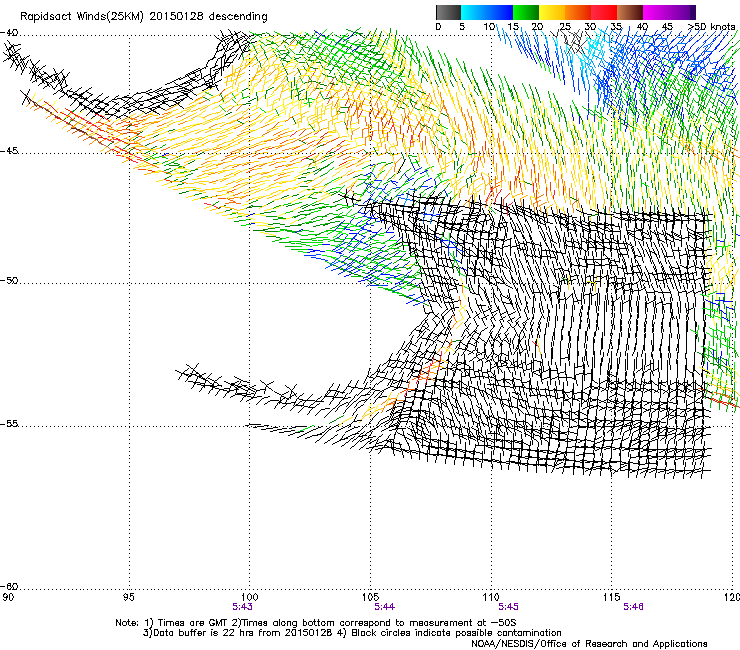This screenshot has width=740, height=650.
Task: Click the latitude axis label '-45'
Action: pos(9,151)
